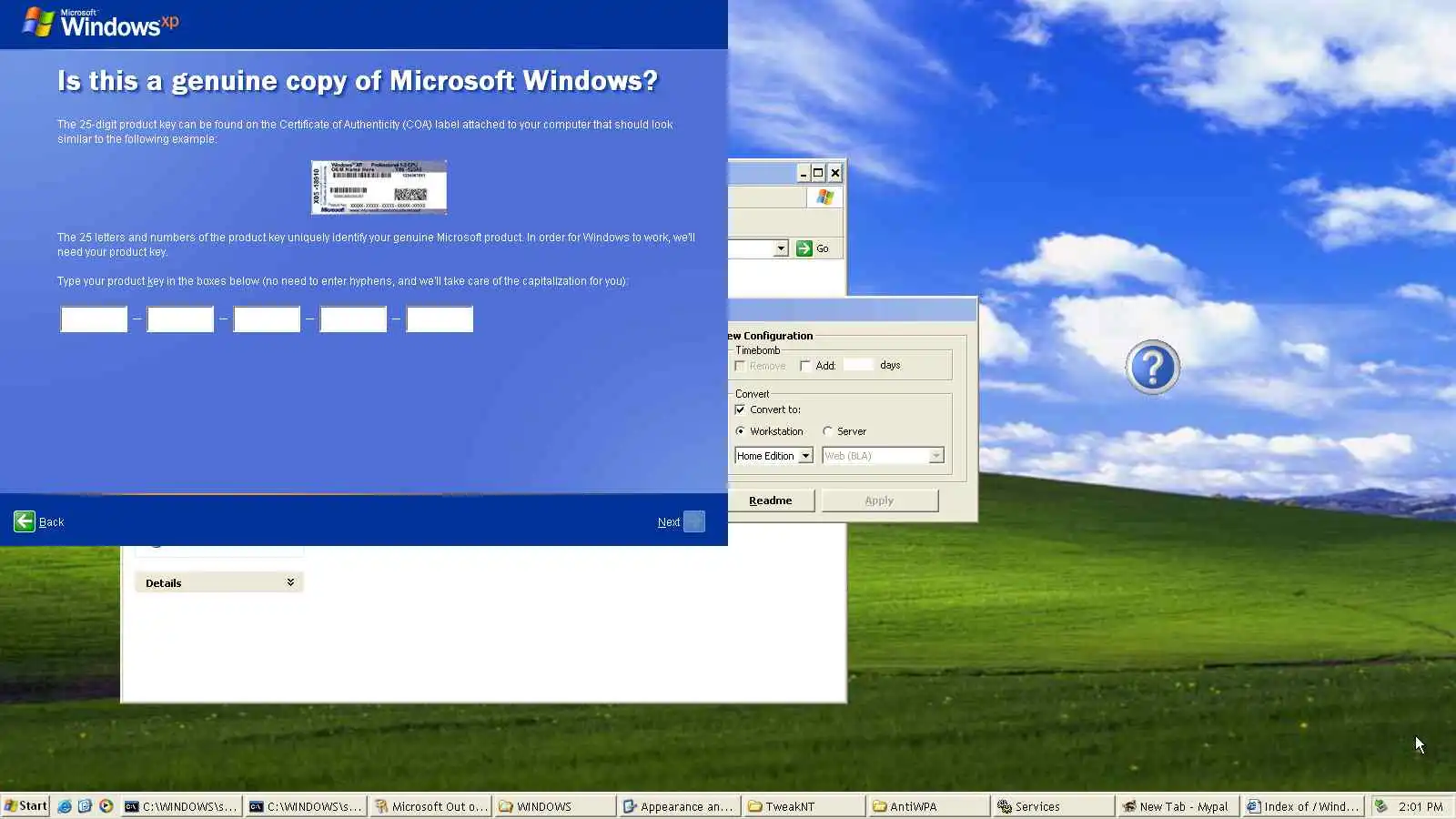Click the third product key box
This screenshot has height=819, width=1456.
tap(267, 319)
